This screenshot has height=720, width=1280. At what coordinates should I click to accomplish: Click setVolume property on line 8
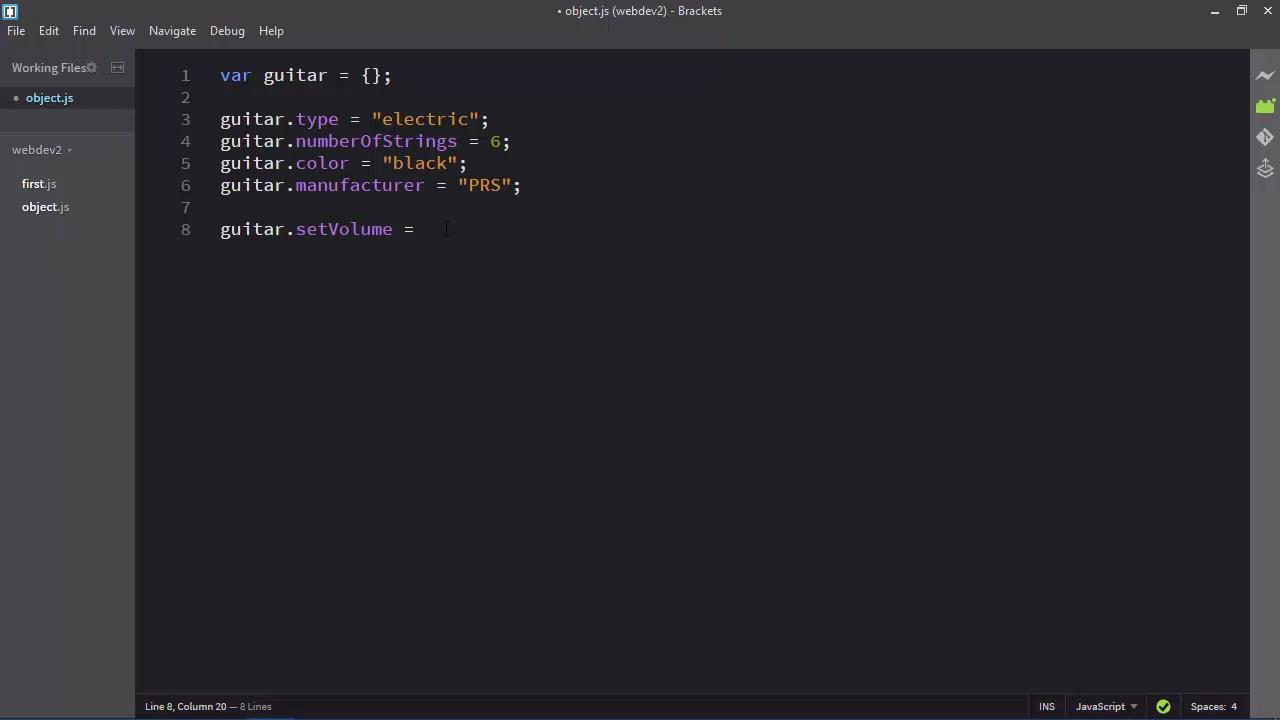pos(344,230)
